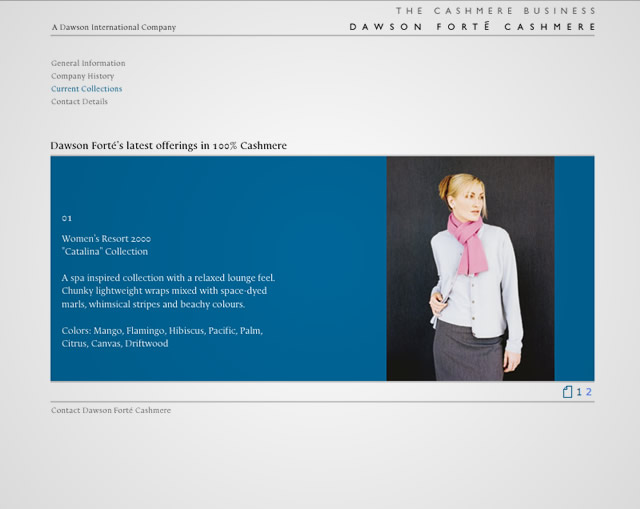Click the Dawson Forté Cashmere header logo
Image resolution: width=640 pixels, height=509 pixels.
click(473, 27)
